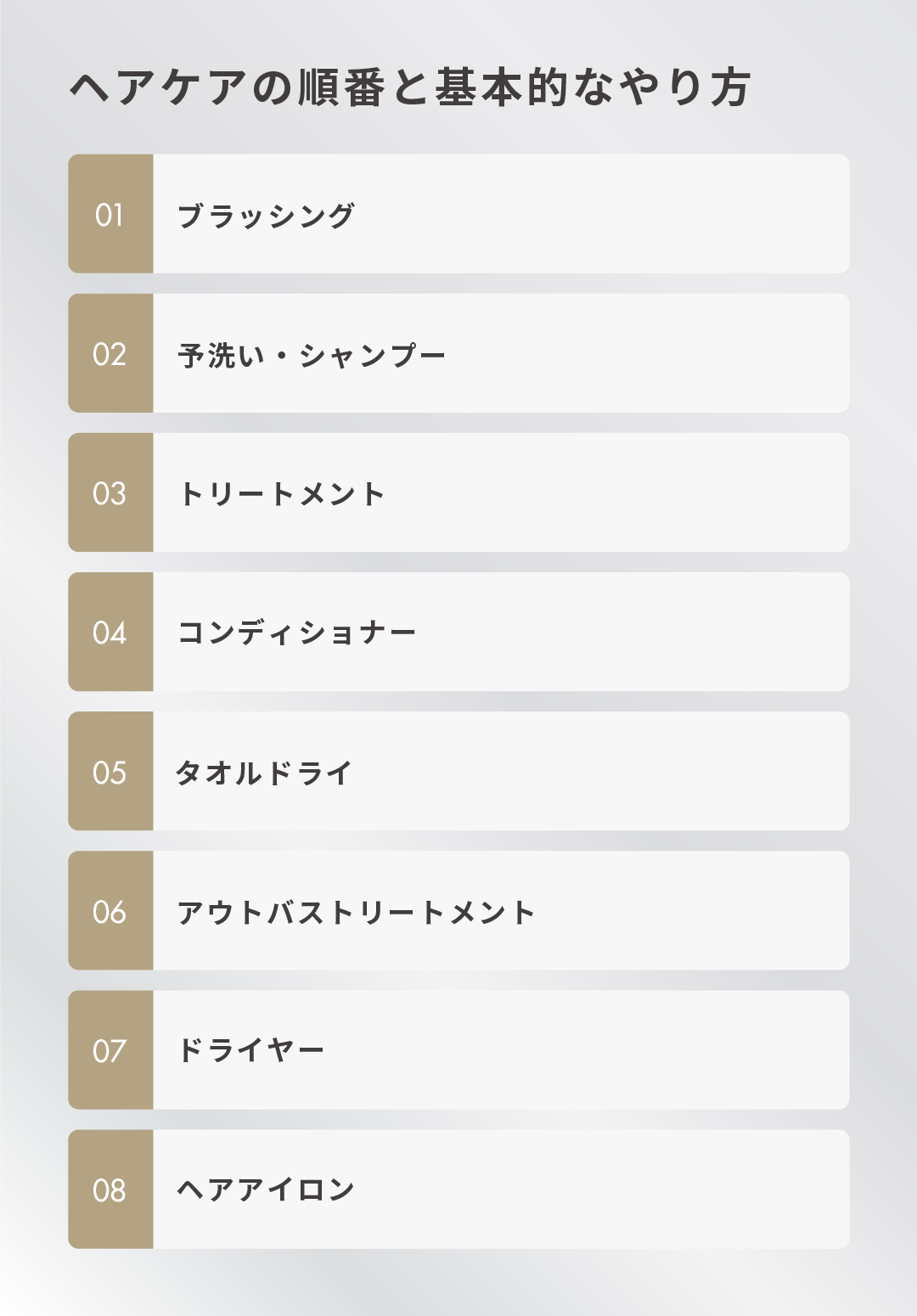Choose the タオルドライ step label
Viewport: 917px width, 1316px height.
pyautogui.click(x=264, y=773)
